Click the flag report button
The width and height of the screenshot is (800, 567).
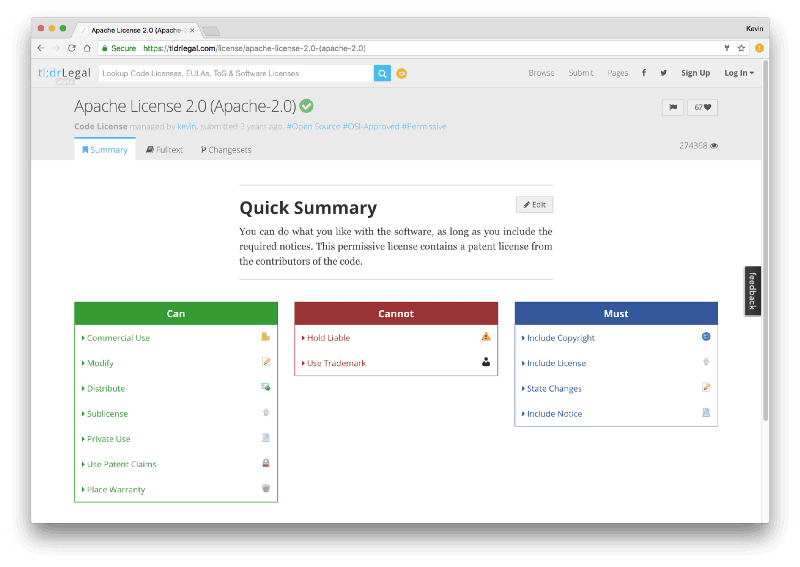tap(671, 107)
